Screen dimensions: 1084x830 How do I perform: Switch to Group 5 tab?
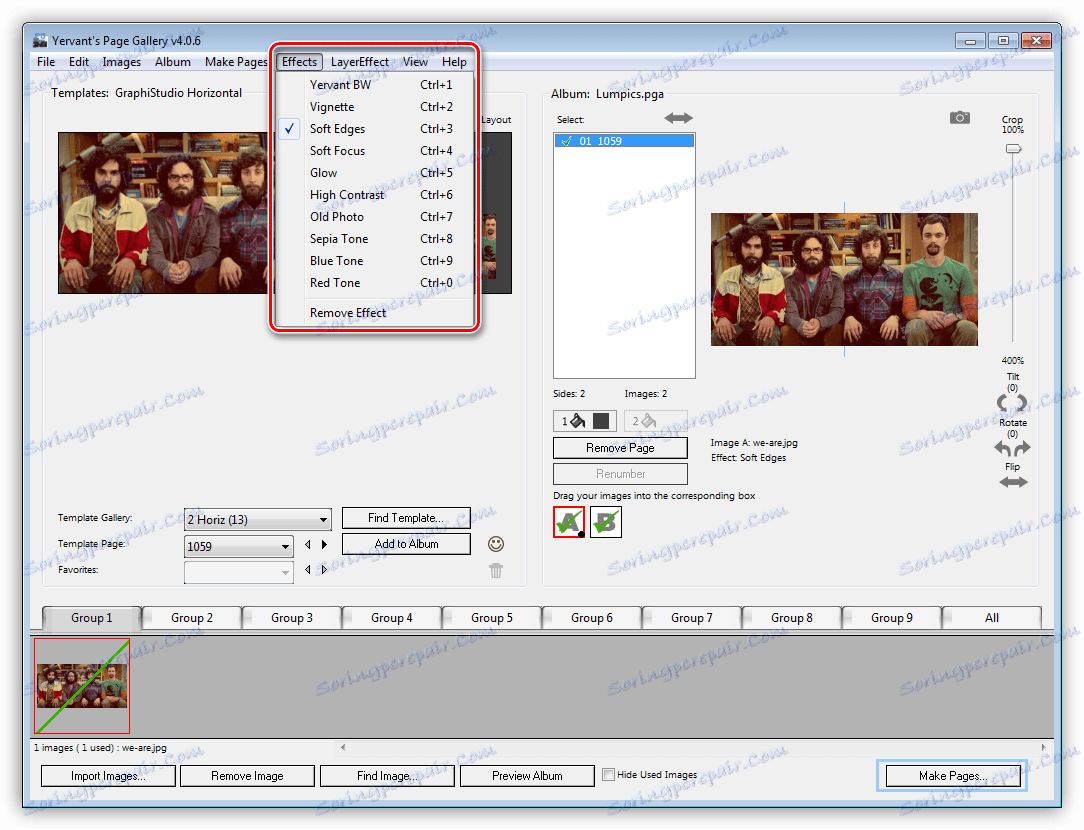pyautogui.click(x=492, y=618)
